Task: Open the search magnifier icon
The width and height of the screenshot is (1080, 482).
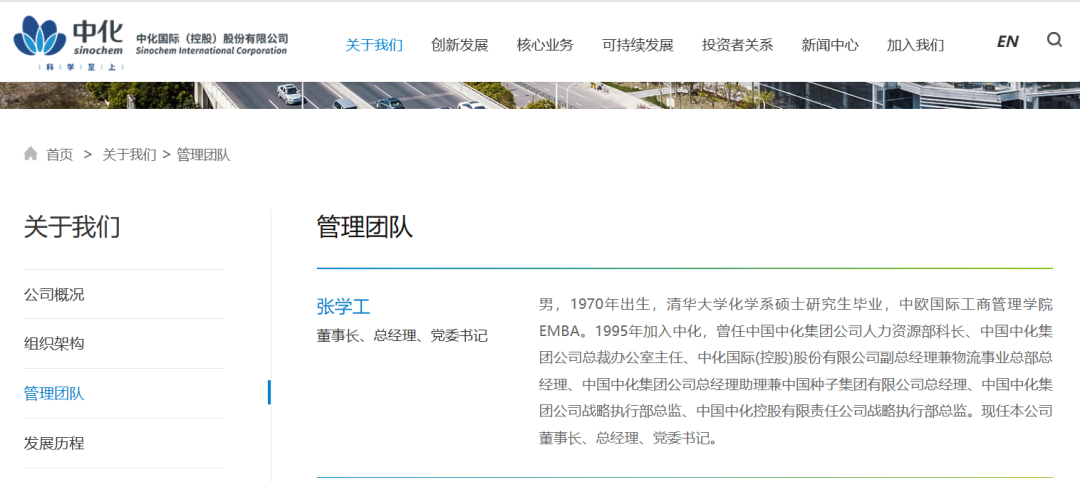Action: point(1054,40)
